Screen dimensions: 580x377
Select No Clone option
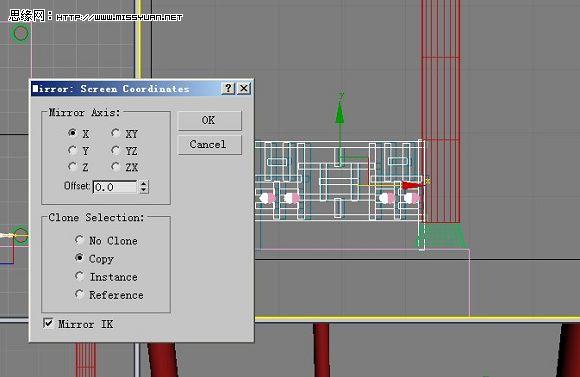pos(80,240)
